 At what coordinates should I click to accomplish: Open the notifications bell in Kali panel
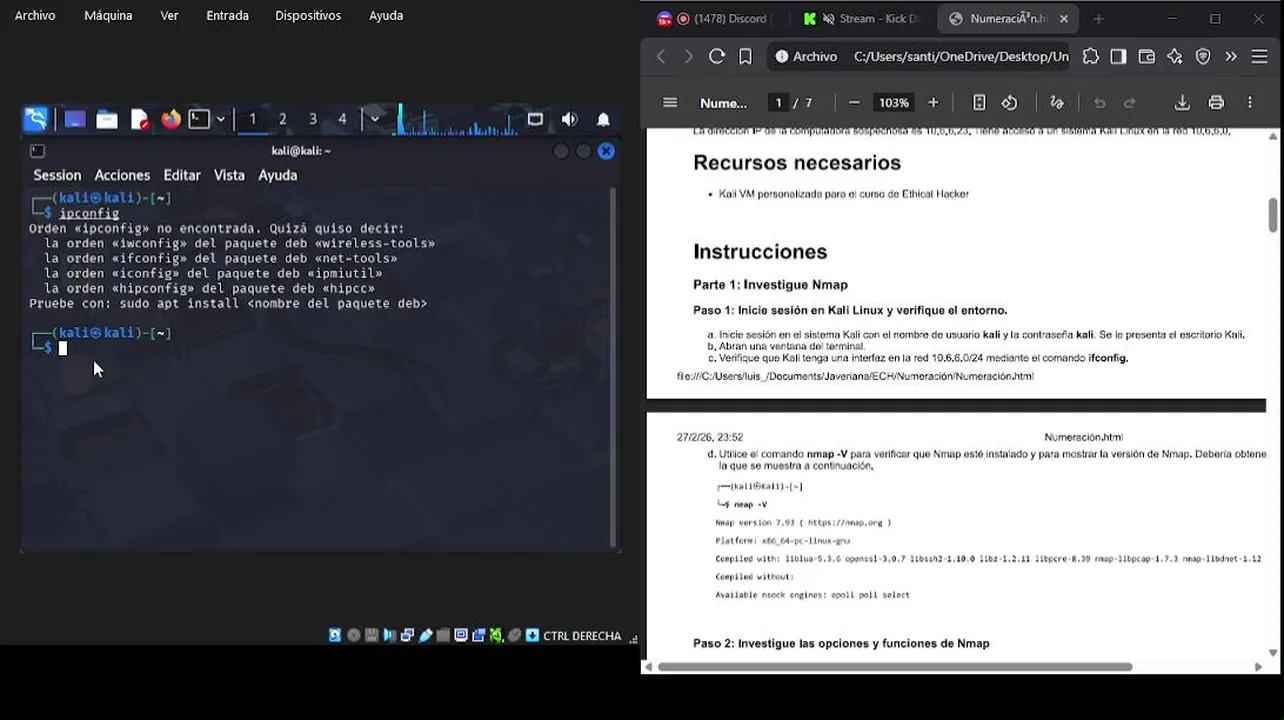pos(603,119)
